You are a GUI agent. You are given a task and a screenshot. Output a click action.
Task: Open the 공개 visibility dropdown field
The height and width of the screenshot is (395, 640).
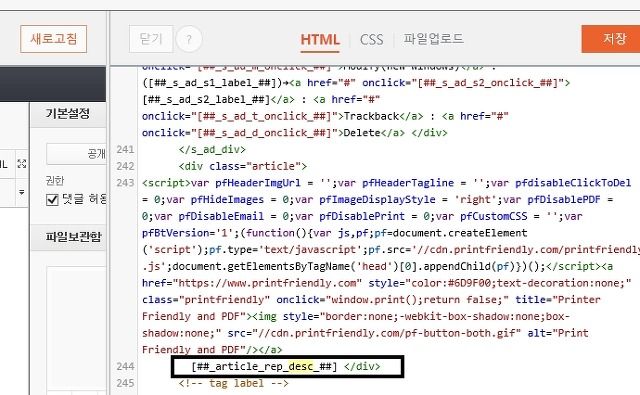76,154
